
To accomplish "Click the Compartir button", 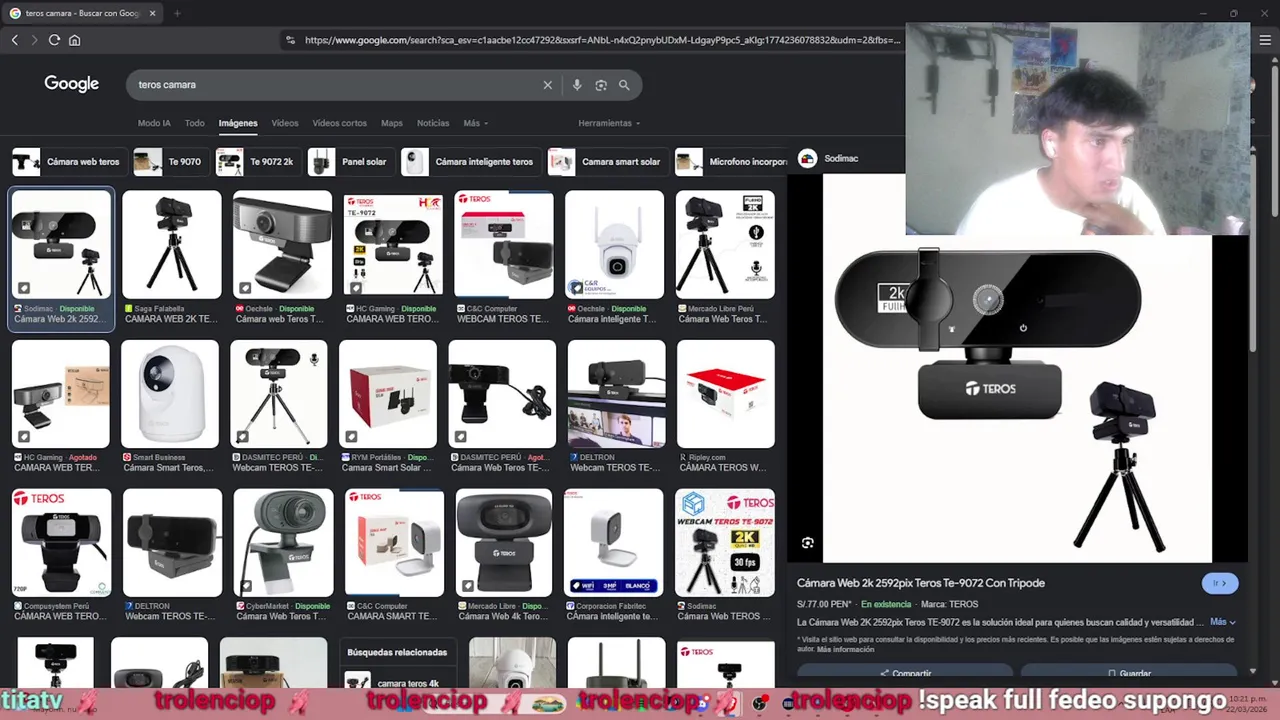I will (905, 673).
